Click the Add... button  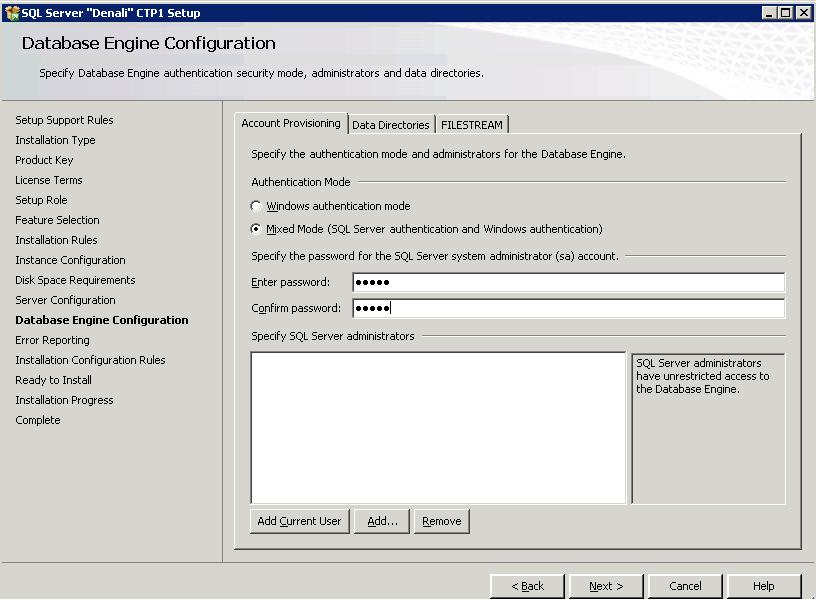[382, 521]
